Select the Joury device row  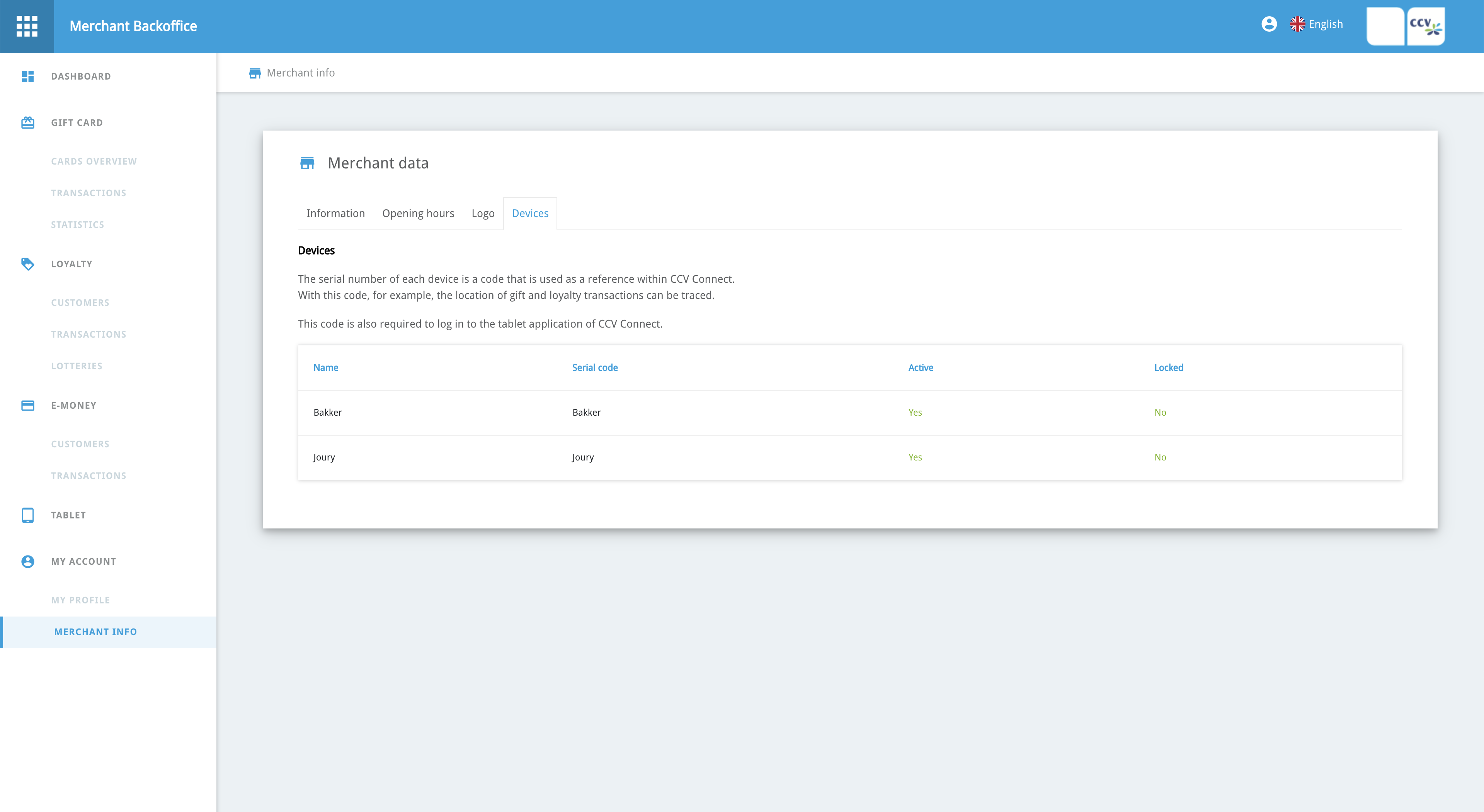tap(324, 457)
